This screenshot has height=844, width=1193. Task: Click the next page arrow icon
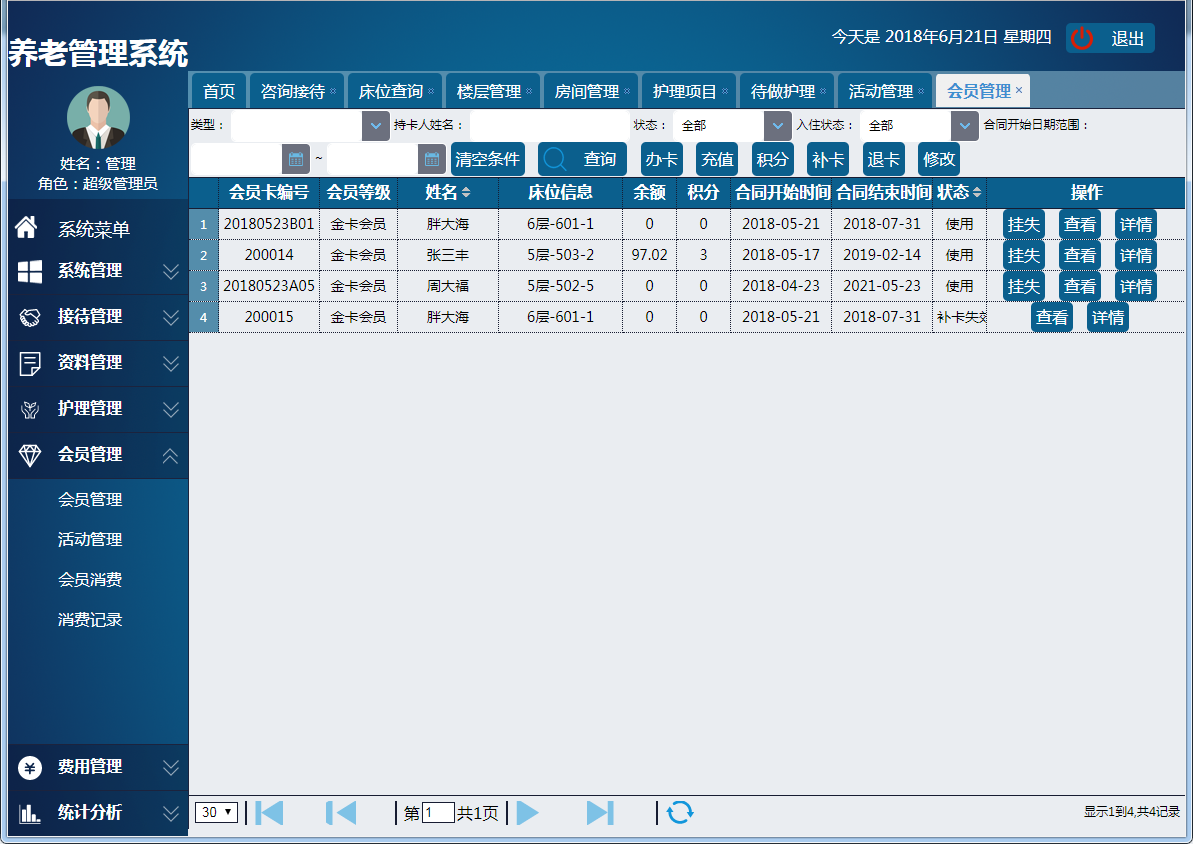coord(528,813)
